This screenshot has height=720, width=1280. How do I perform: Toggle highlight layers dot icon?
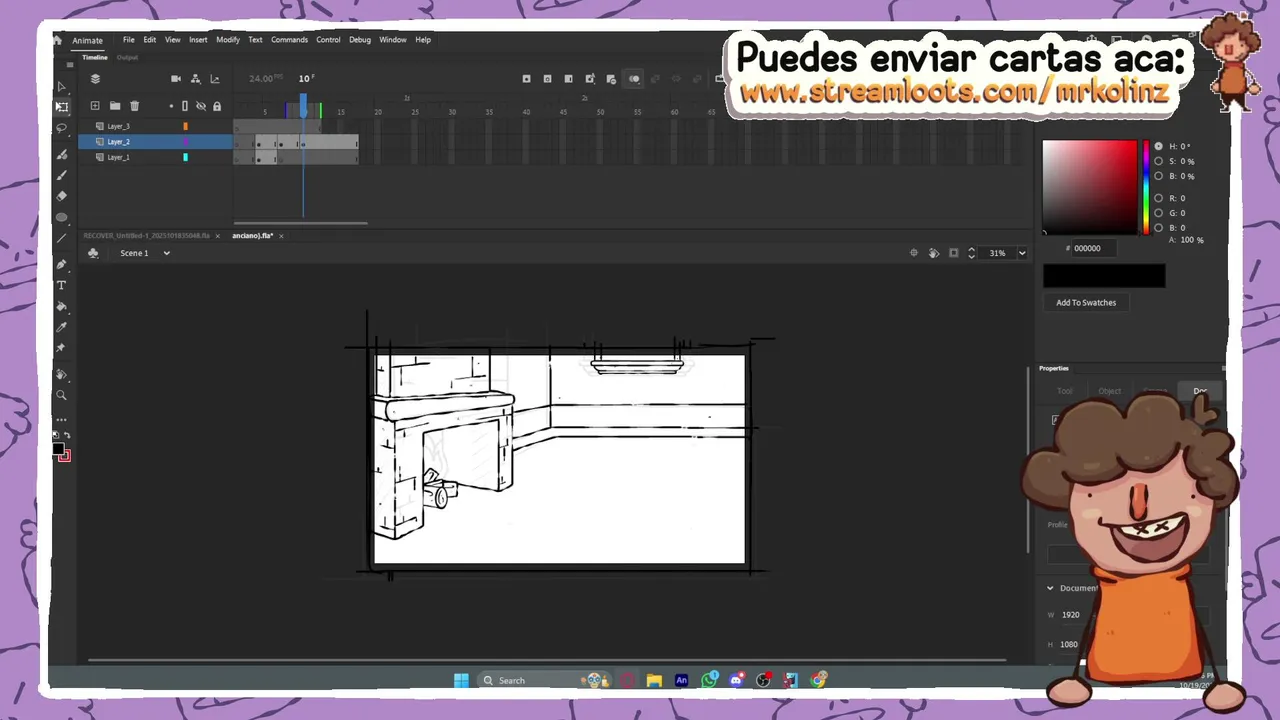[171, 106]
